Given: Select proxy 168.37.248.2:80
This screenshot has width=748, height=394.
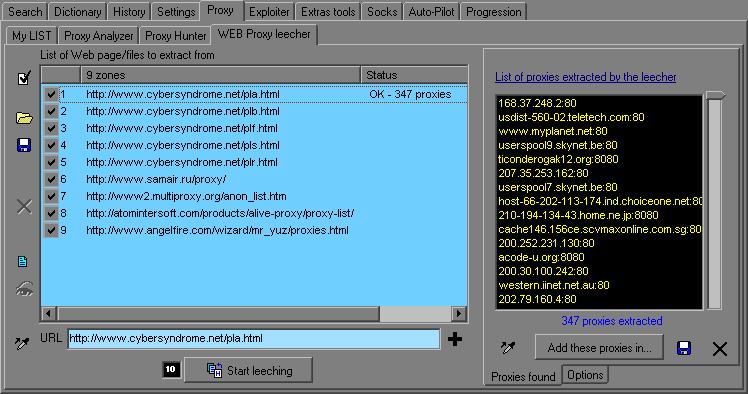Looking at the screenshot, I should 537,103.
